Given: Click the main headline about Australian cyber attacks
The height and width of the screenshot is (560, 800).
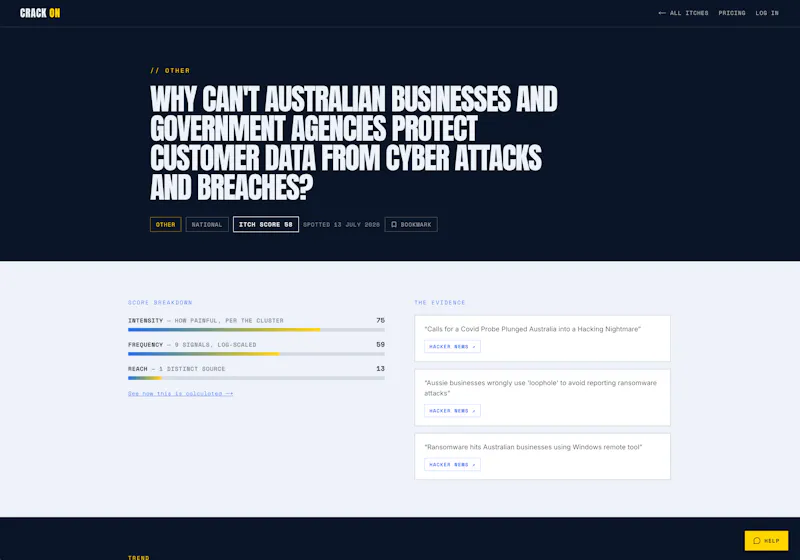Looking at the screenshot, I should 354,143.
